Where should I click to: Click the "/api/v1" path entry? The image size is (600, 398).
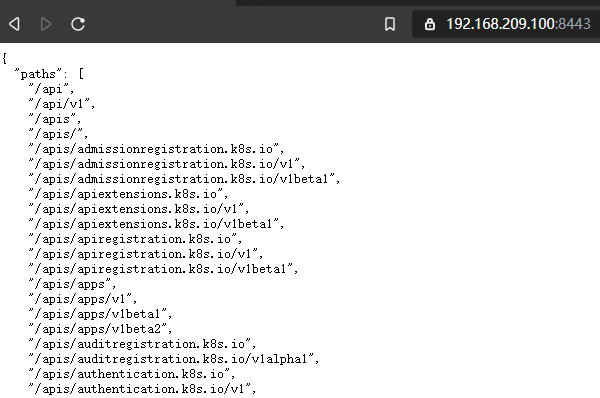click(x=61, y=103)
